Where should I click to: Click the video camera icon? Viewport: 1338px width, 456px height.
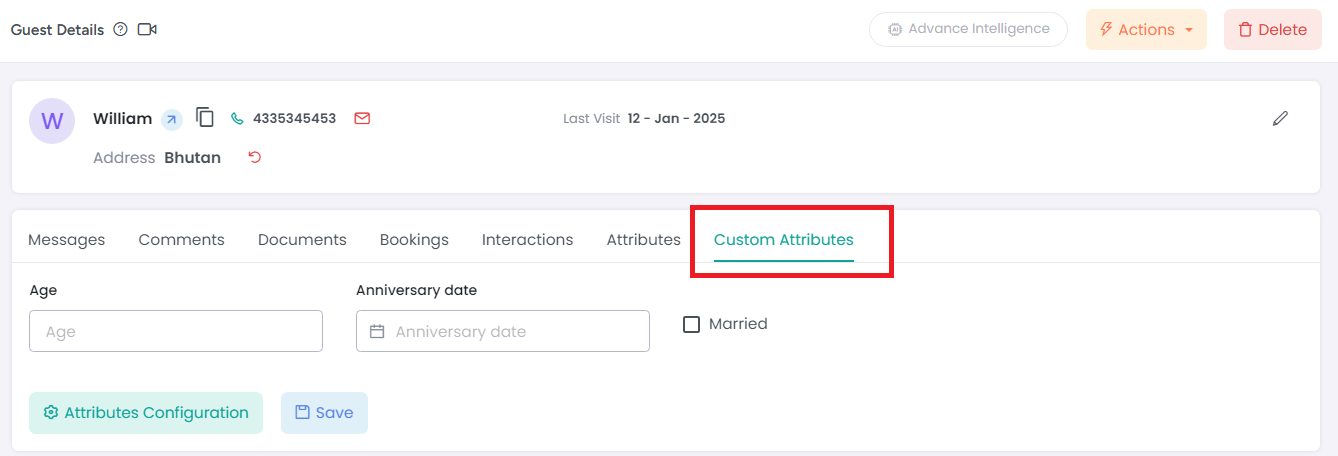pos(147,30)
